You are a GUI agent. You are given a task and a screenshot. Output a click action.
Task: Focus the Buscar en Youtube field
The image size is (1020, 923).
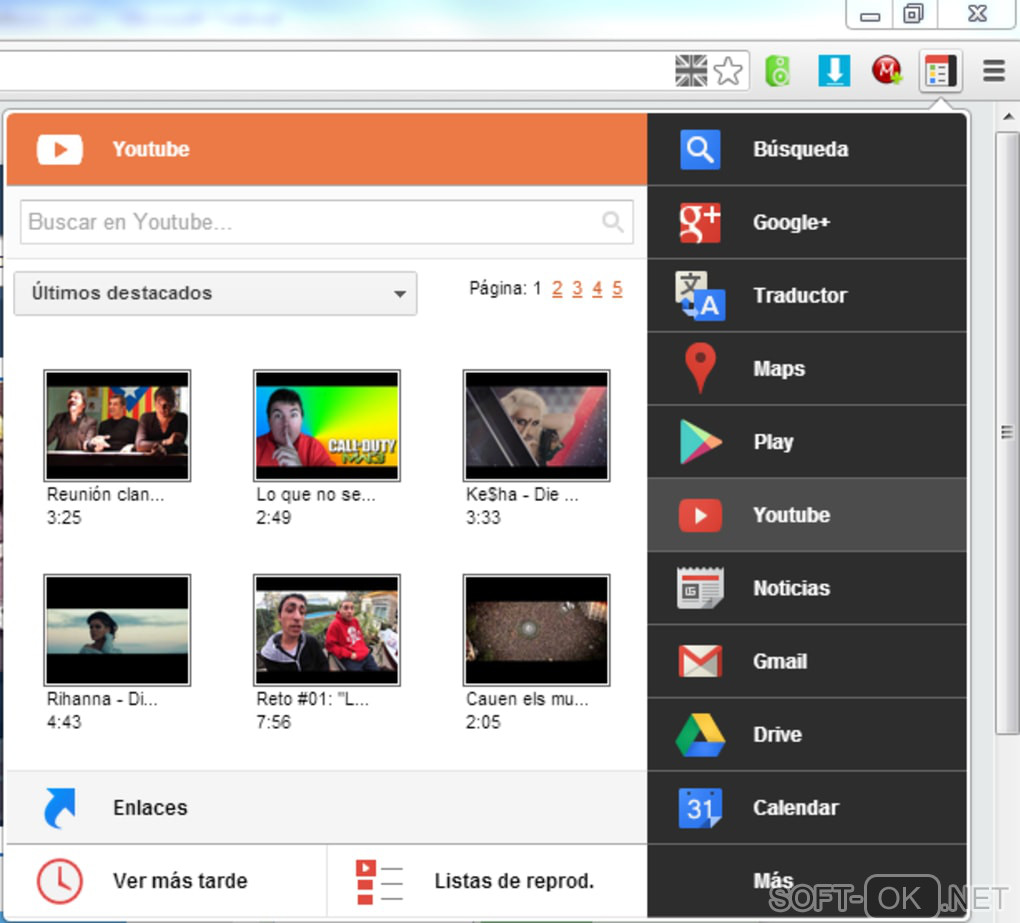[x=327, y=222]
